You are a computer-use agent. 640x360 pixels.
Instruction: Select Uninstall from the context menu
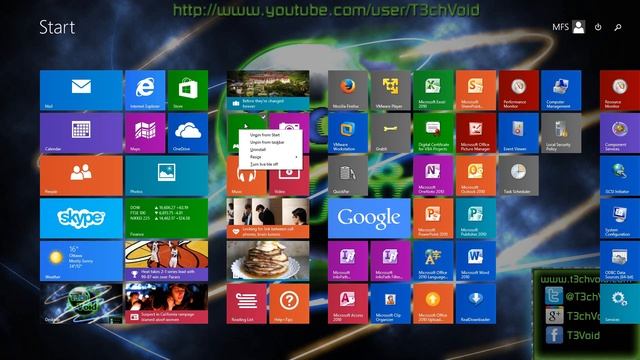[258, 149]
